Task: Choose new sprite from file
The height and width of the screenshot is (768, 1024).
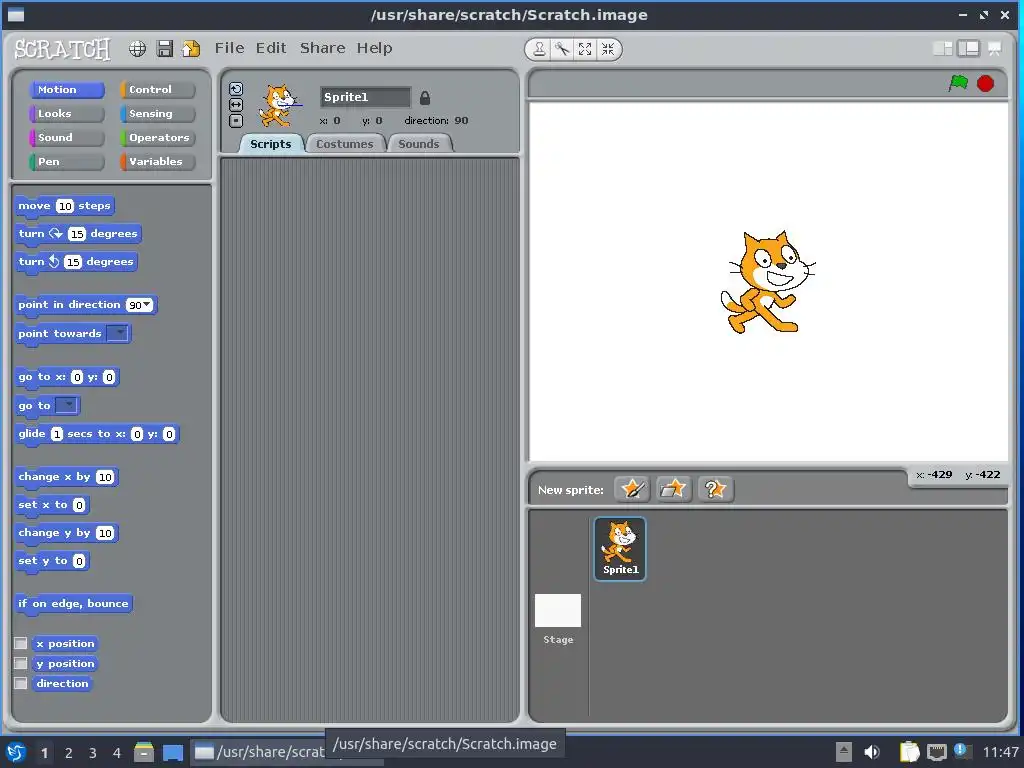Action: (673, 488)
